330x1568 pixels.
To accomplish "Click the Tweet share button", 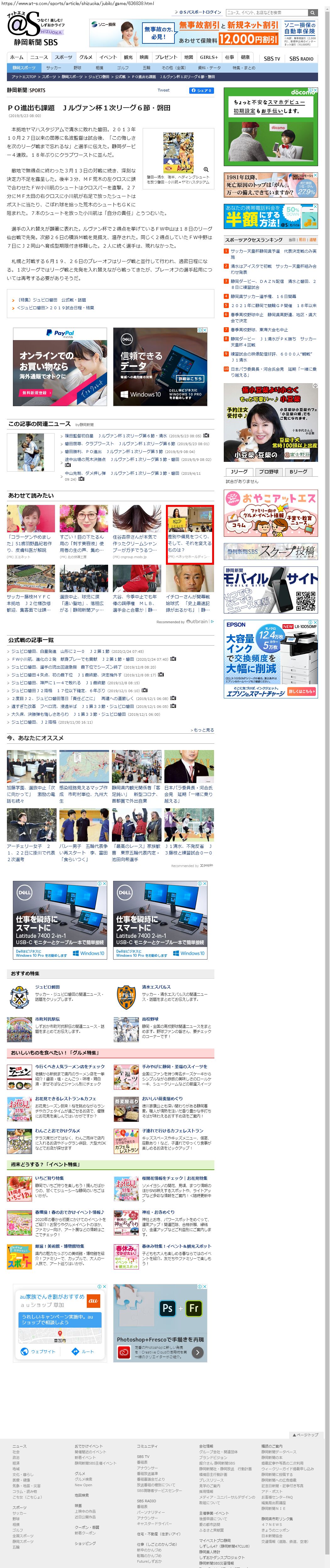I will [163, 91].
